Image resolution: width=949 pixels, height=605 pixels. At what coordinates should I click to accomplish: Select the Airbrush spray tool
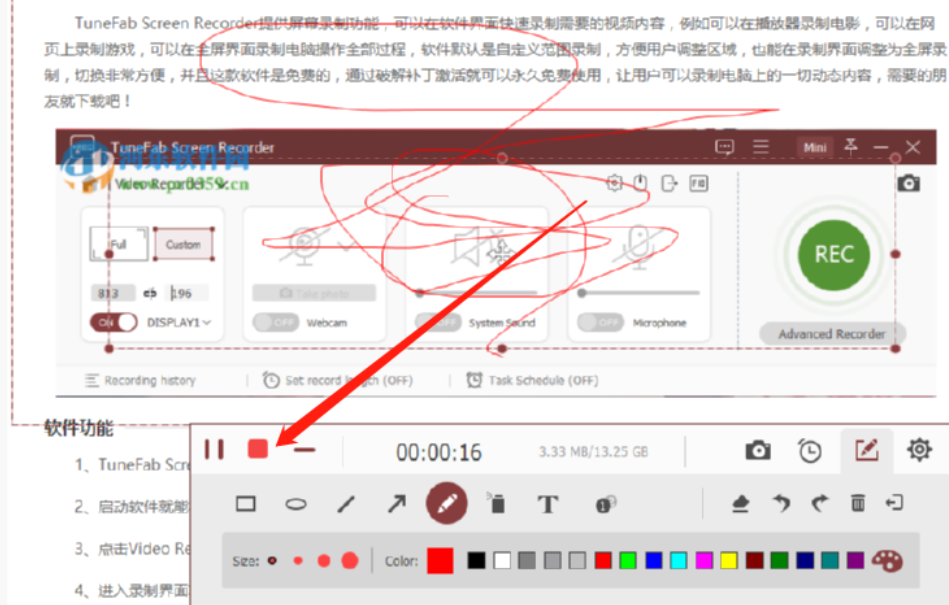[496, 503]
